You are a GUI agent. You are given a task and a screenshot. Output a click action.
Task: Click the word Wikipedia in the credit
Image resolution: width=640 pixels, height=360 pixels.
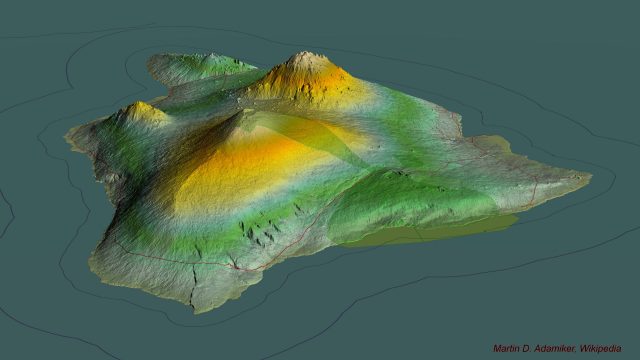coord(600,349)
